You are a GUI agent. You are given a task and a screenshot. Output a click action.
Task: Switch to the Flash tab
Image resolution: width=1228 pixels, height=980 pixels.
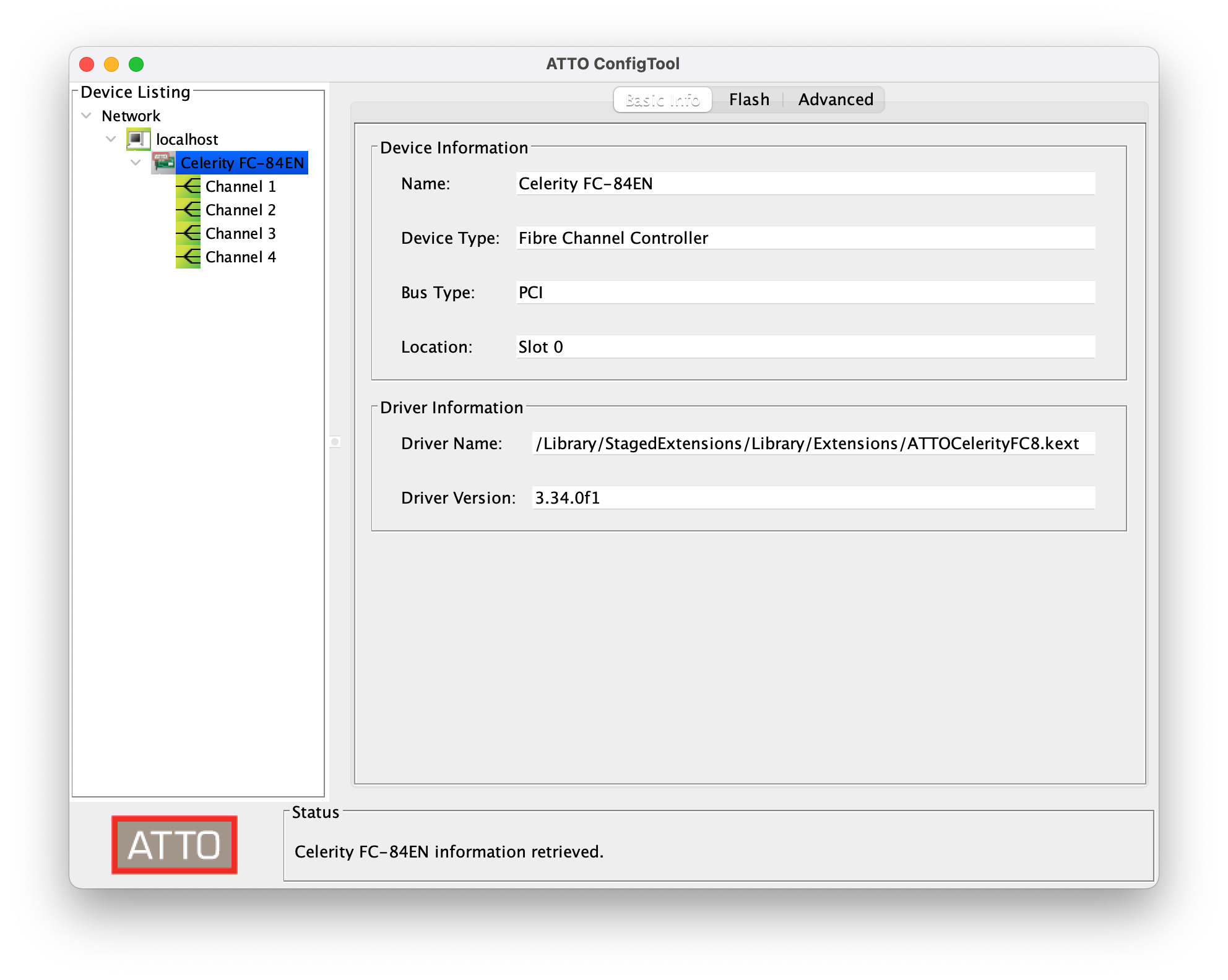coord(749,100)
